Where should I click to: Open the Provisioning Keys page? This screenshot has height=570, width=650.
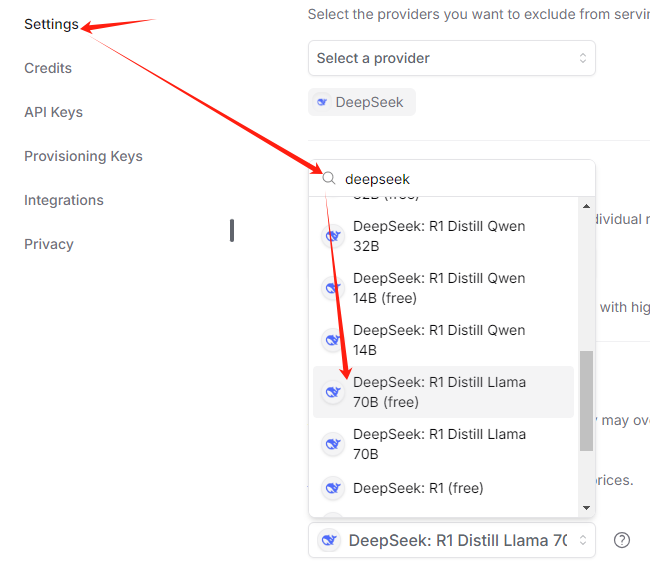pyautogui.click(x=83, y=156)
